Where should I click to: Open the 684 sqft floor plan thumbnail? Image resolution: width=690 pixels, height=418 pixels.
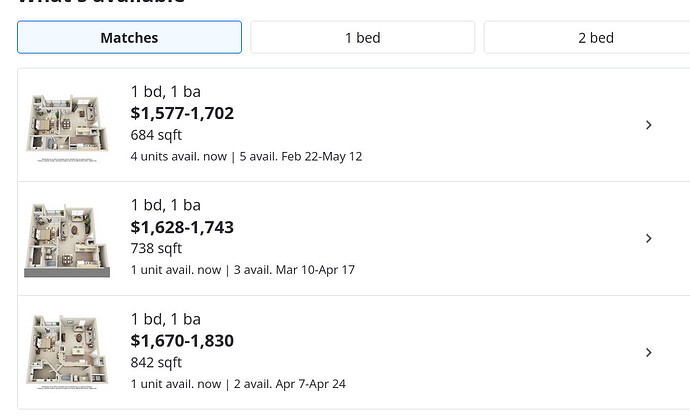click(x=67, y=127)
